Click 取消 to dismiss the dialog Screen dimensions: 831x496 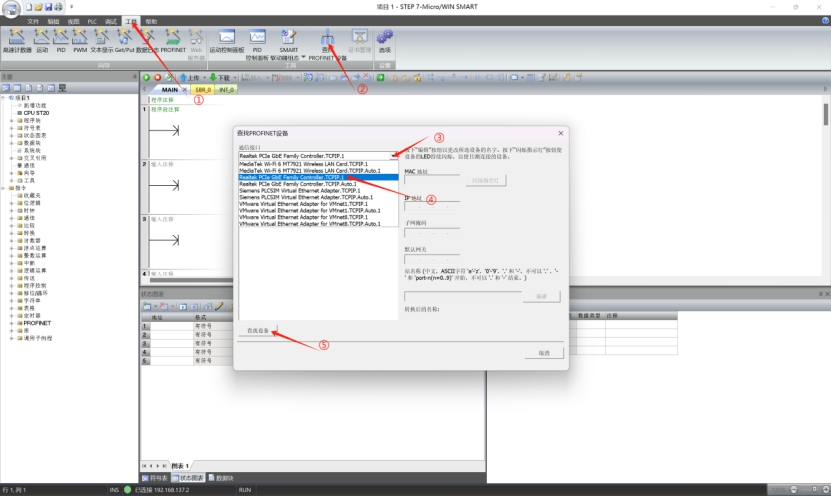coord(543,353)
